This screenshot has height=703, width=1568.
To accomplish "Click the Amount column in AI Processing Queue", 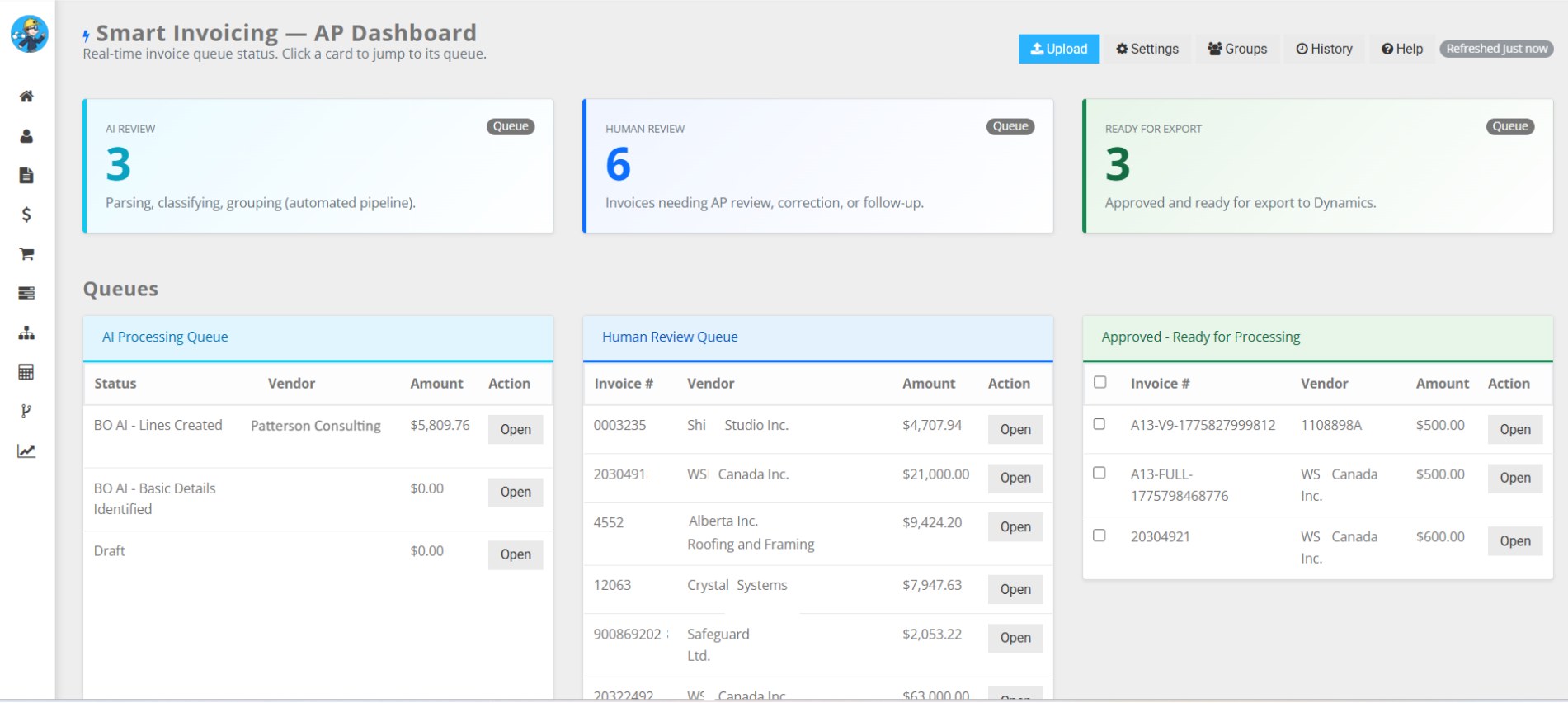I will click(436, 384).
